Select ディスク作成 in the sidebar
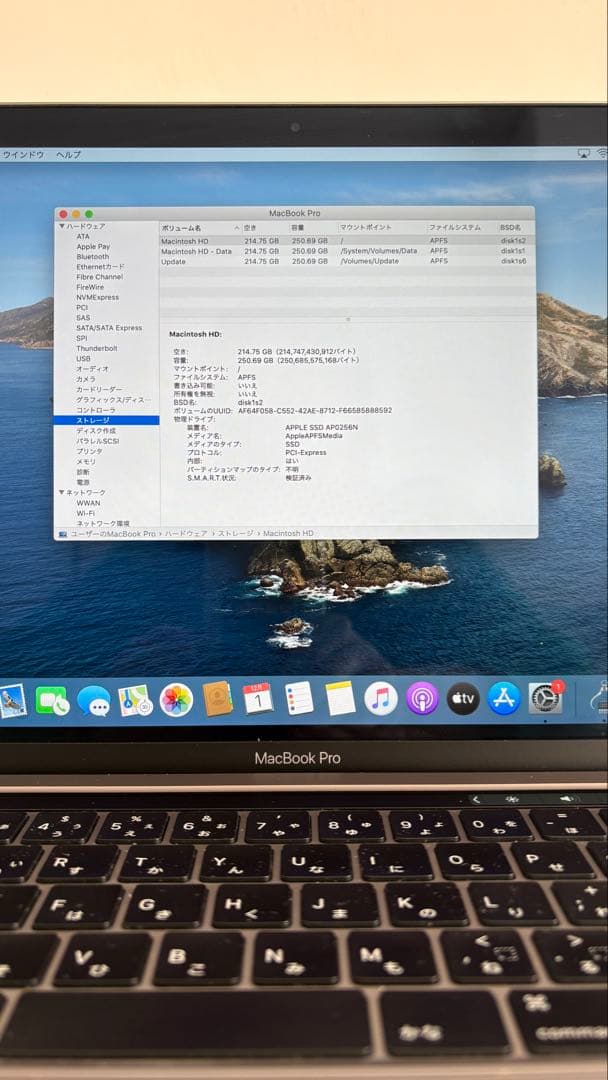The width and height of the screenshot is (608, 1080). (x=96, y=430)
